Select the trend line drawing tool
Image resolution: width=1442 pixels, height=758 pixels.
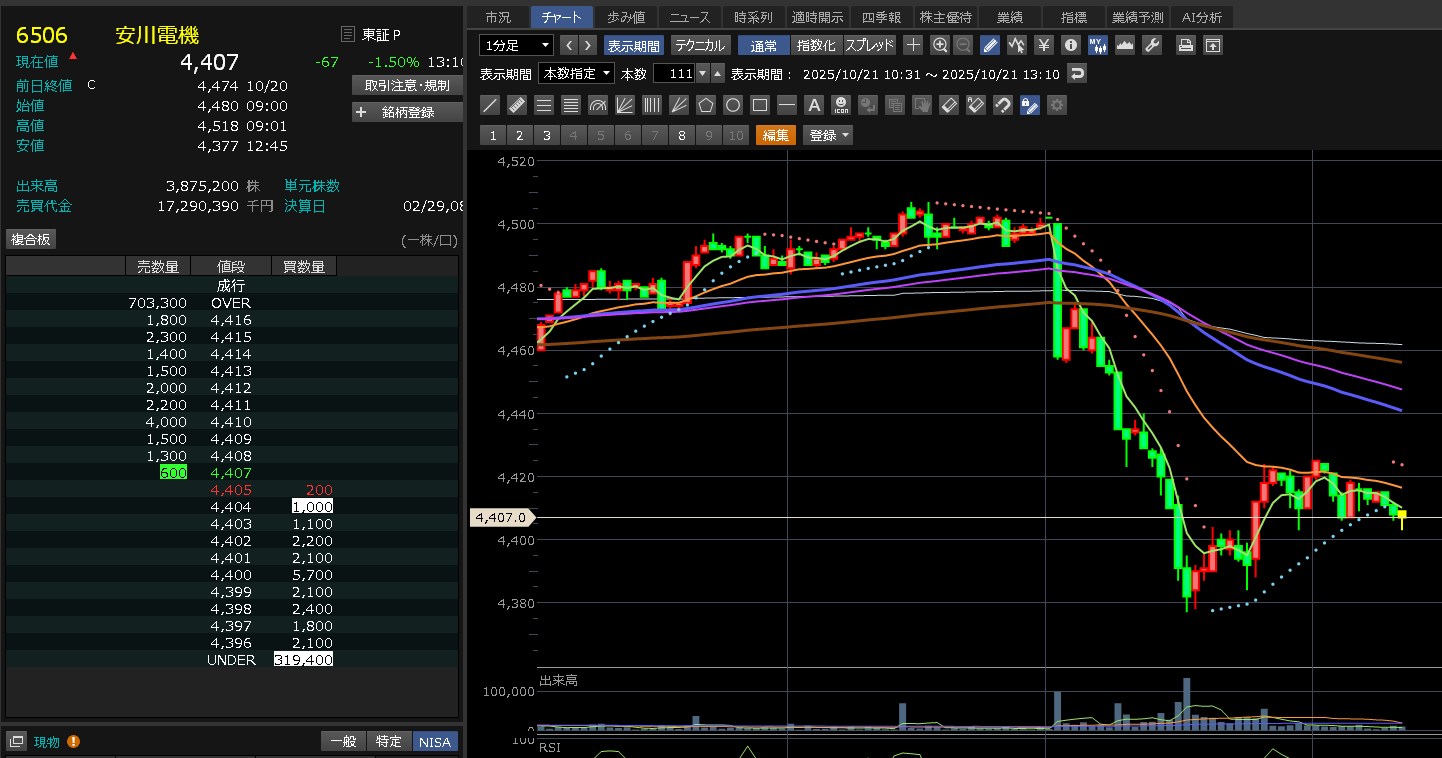(490, 105)
